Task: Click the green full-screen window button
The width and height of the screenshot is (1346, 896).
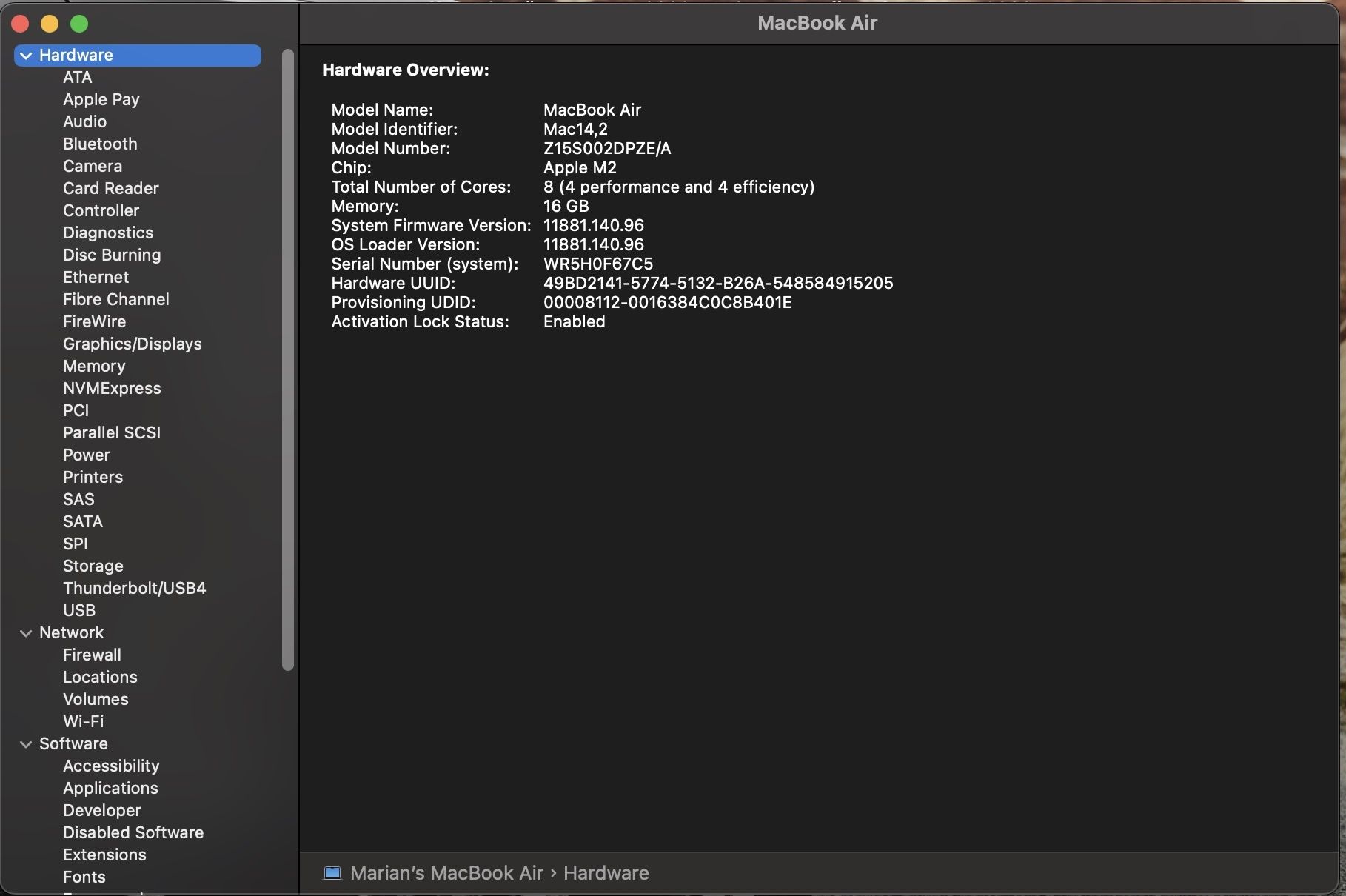Action: [x=79, y=24]
